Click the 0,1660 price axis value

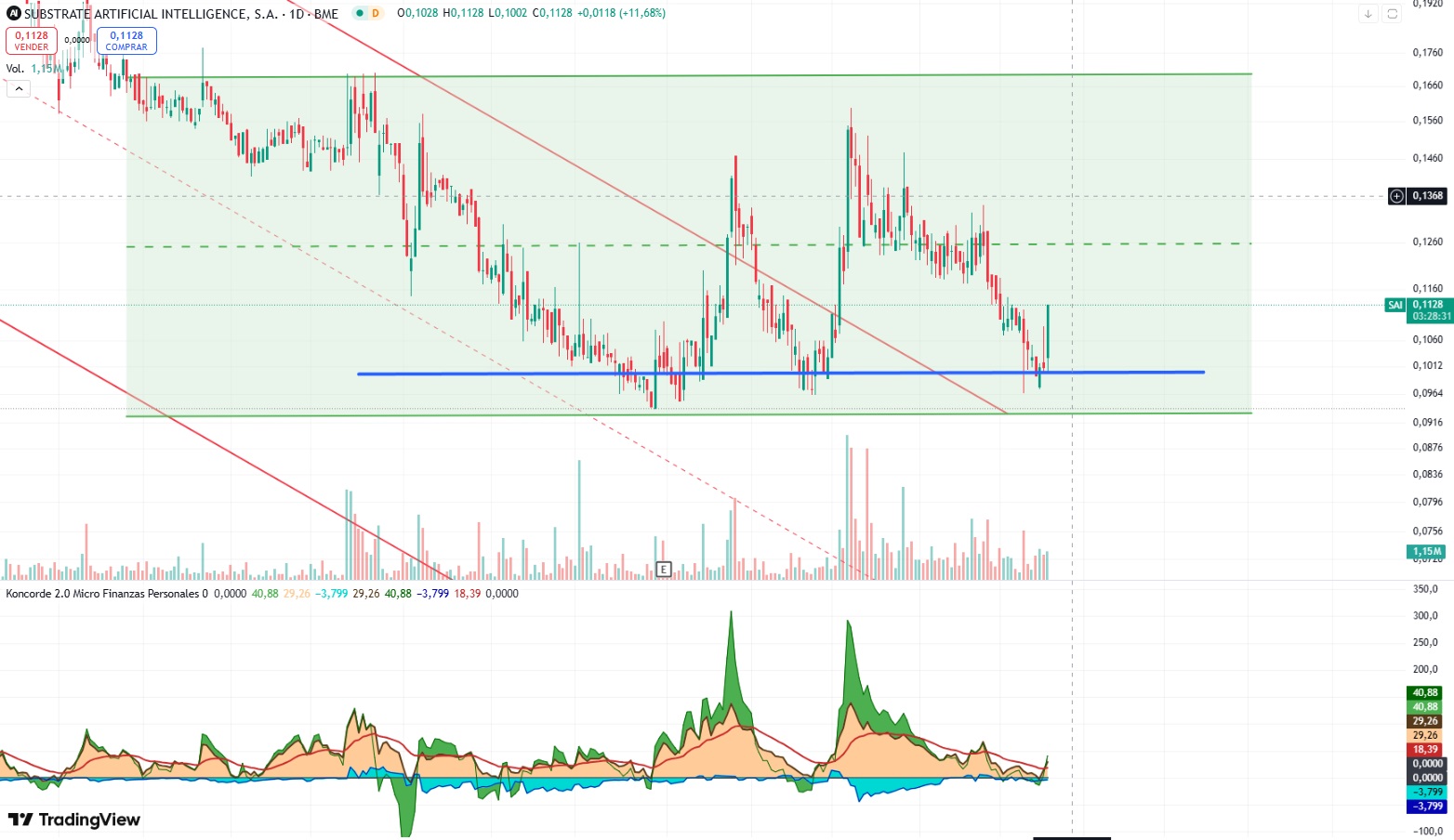pyautogui.click(x=1428, y=85)
